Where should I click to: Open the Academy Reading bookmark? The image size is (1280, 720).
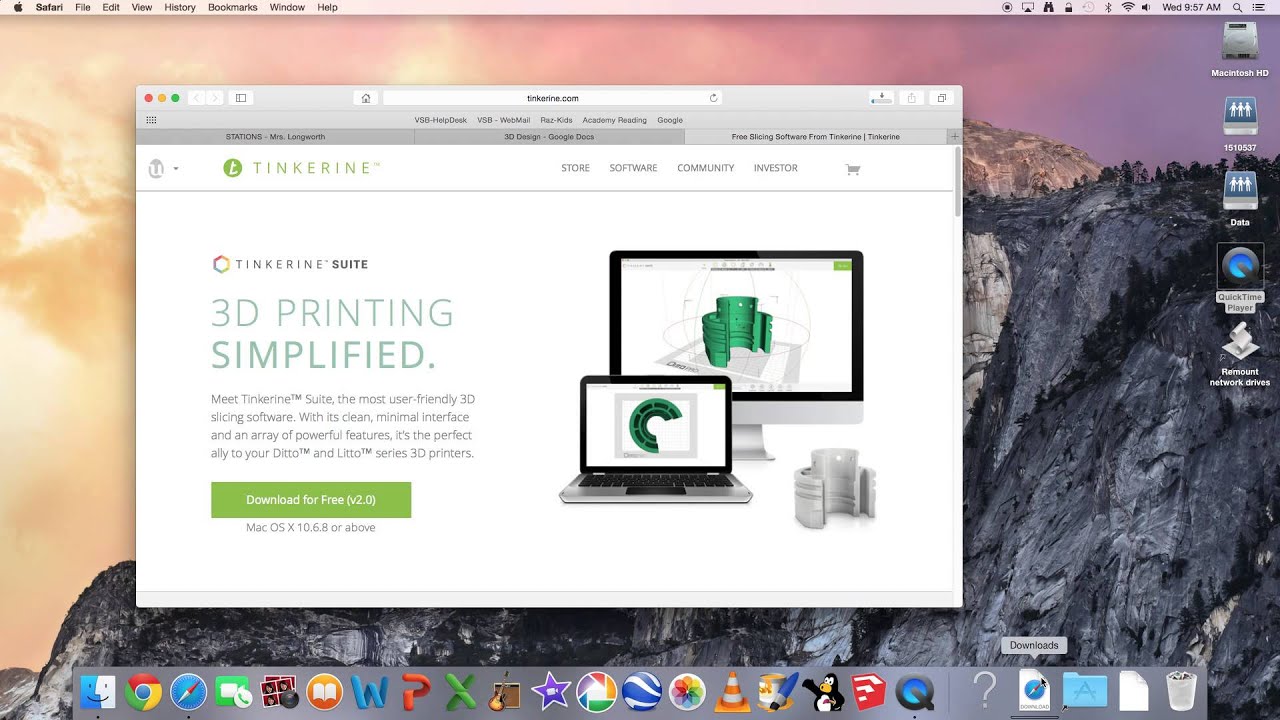coord(615,120)
